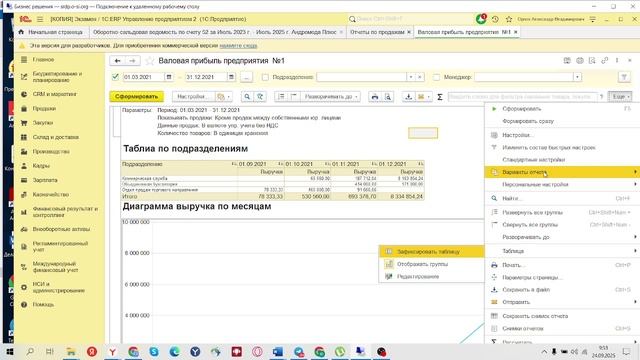640x360 pixels.
Task: Click into the Менеджер input field
Action: pos(524,77)
